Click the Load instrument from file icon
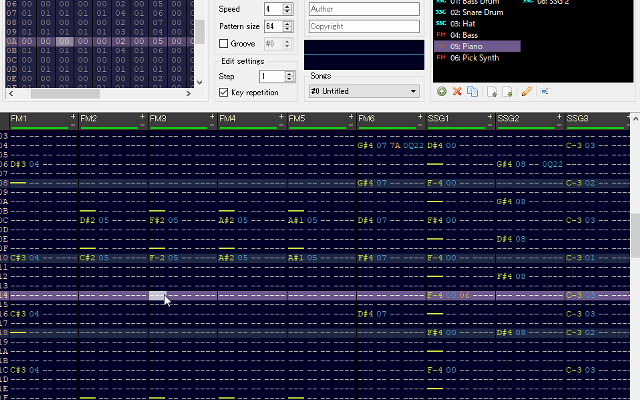640x400 pixels. click(492, 91)
